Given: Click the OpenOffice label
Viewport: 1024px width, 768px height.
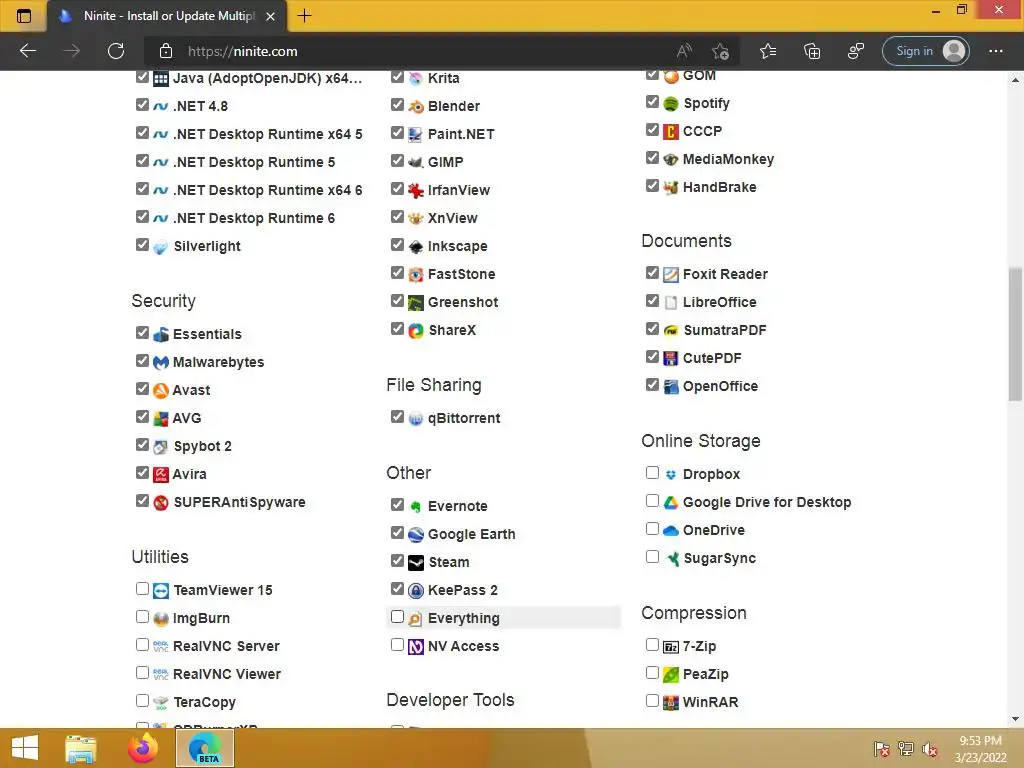Looking at the screenshot, I should 720,387.
